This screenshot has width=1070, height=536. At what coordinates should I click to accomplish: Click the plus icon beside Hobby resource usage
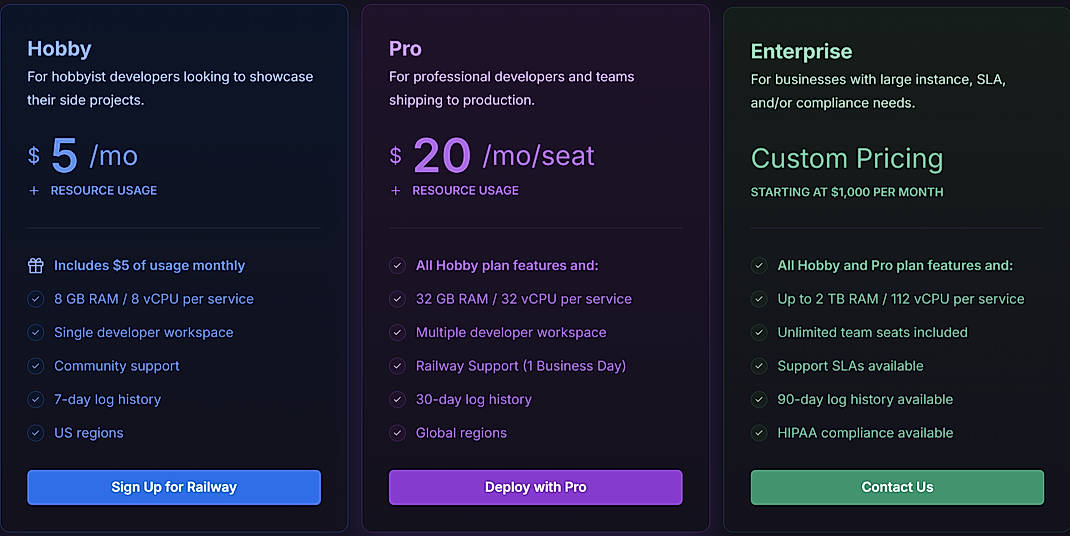tap(34, 190)
